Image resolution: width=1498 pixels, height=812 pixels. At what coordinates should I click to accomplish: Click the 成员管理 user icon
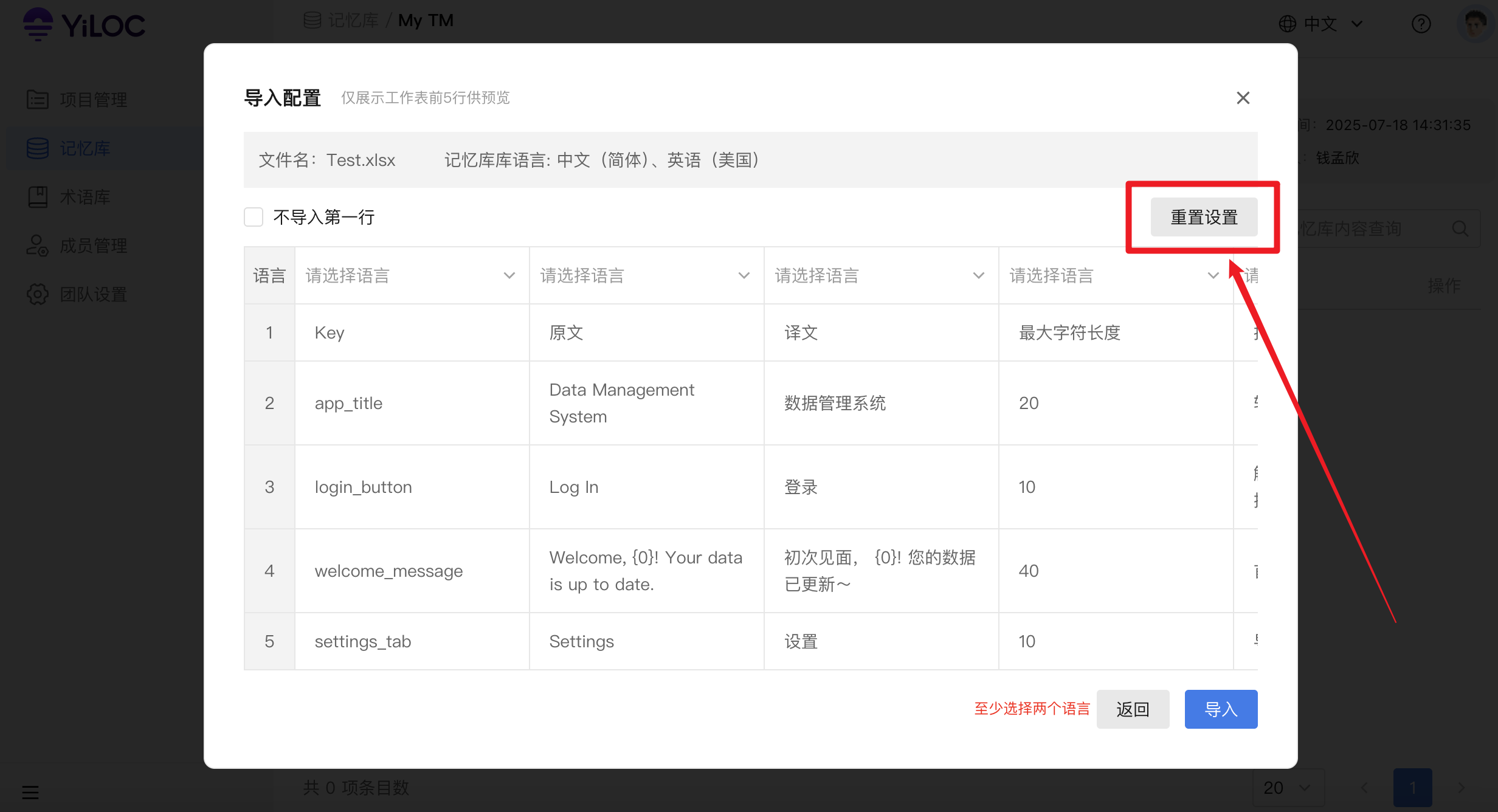pyautogui.click(x=38, y=246)
